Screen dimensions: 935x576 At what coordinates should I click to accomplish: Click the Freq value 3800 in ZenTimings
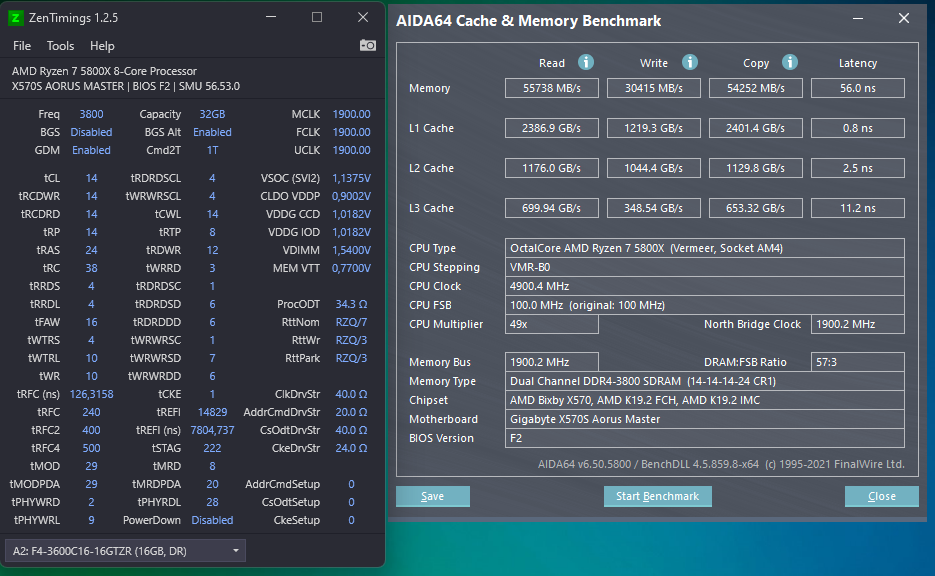click(91, 114)
